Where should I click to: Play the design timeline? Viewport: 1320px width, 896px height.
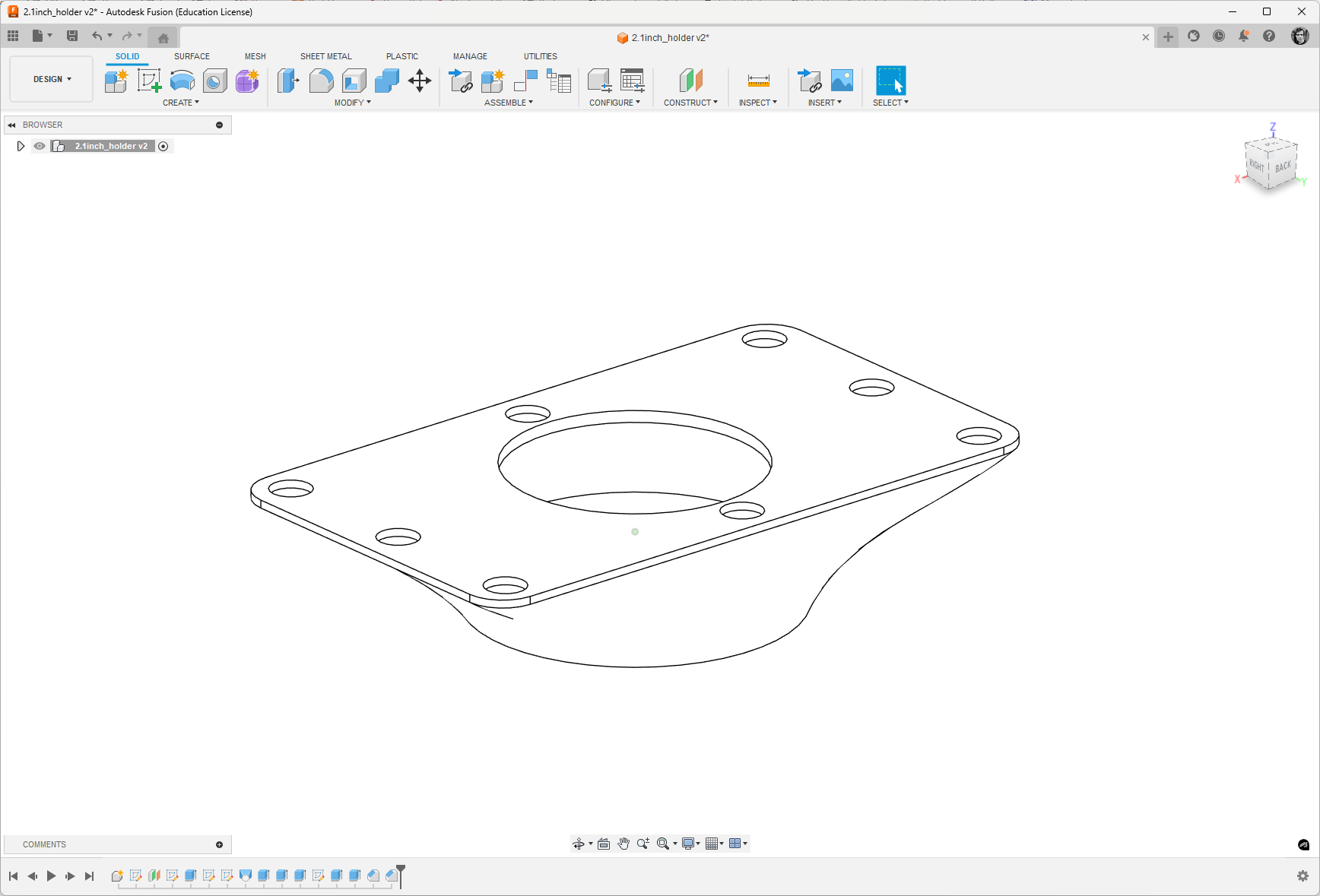(x=51, y=876)
